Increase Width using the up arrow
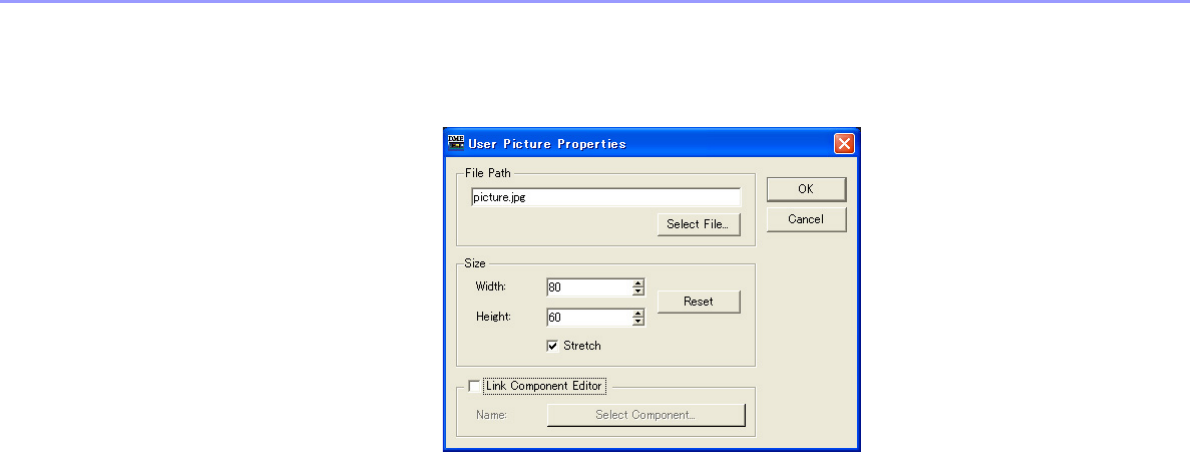Screen dimensions: 1190x452 (x=638, y=284)
